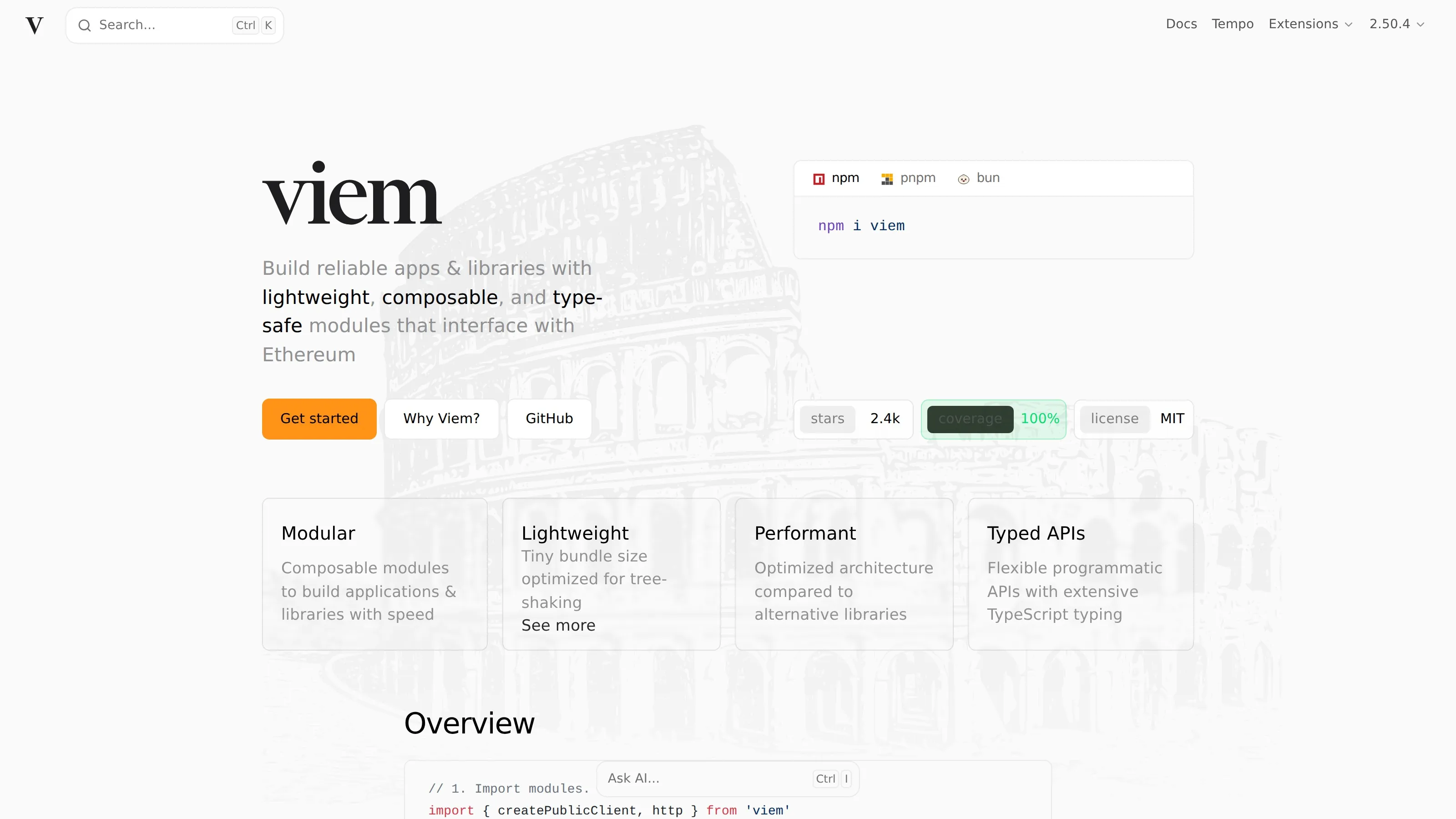Follow the See more link
This screenshot has height=819, width=1456.
point(558,626)
